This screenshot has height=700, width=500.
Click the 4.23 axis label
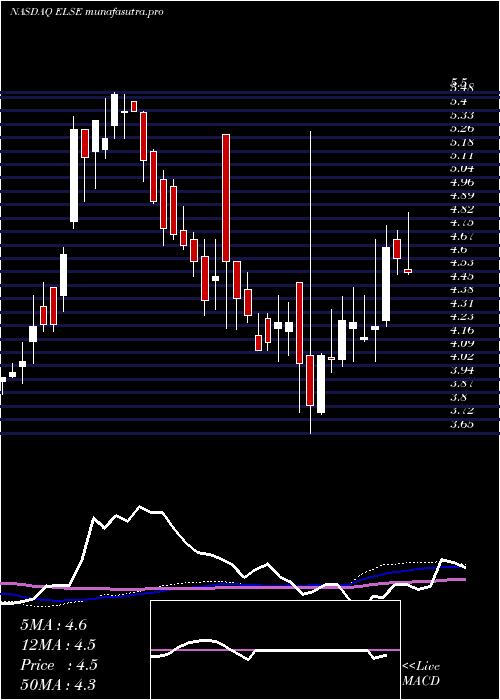462,316
